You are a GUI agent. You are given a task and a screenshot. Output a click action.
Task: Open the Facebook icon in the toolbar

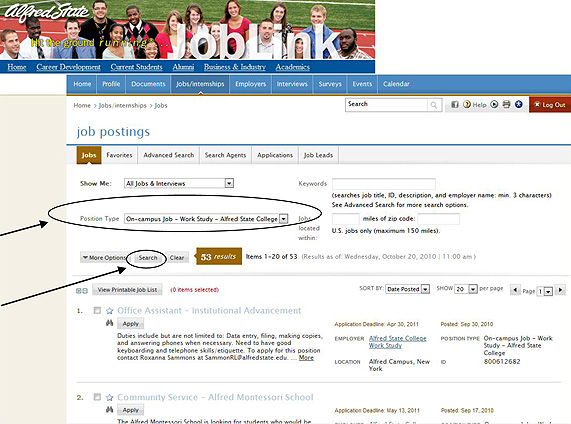click(454, 105)
